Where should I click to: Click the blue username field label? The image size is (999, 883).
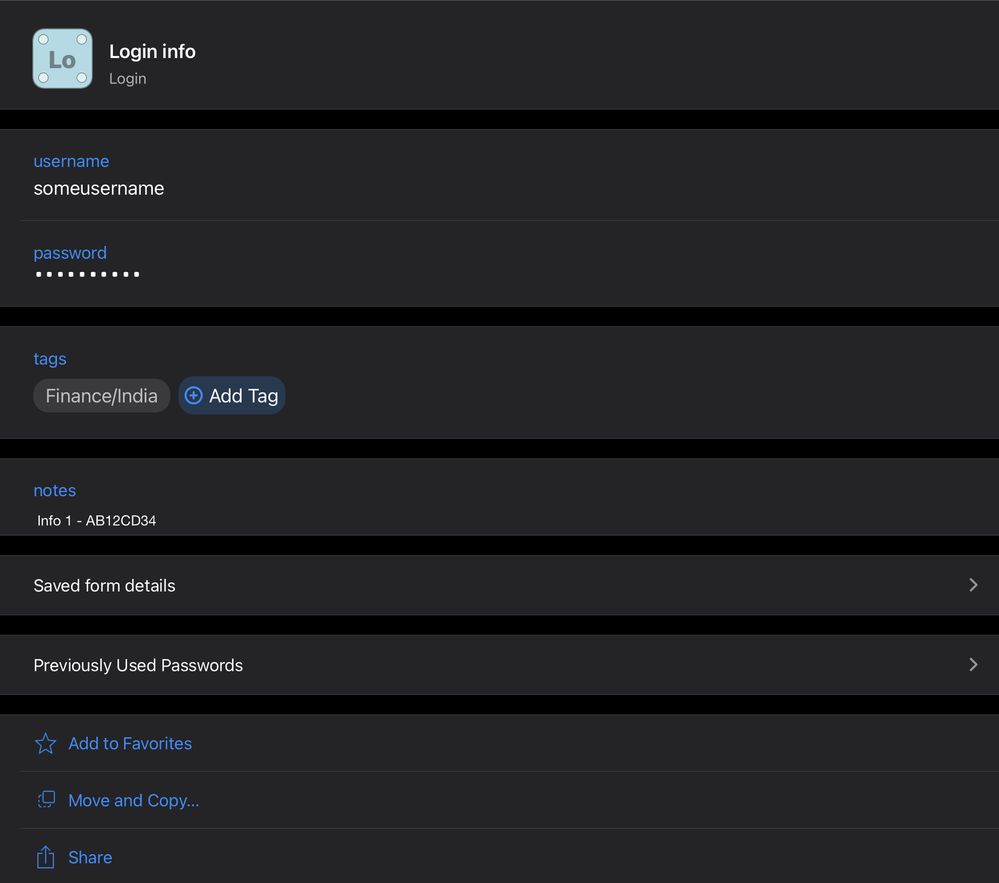71,162
